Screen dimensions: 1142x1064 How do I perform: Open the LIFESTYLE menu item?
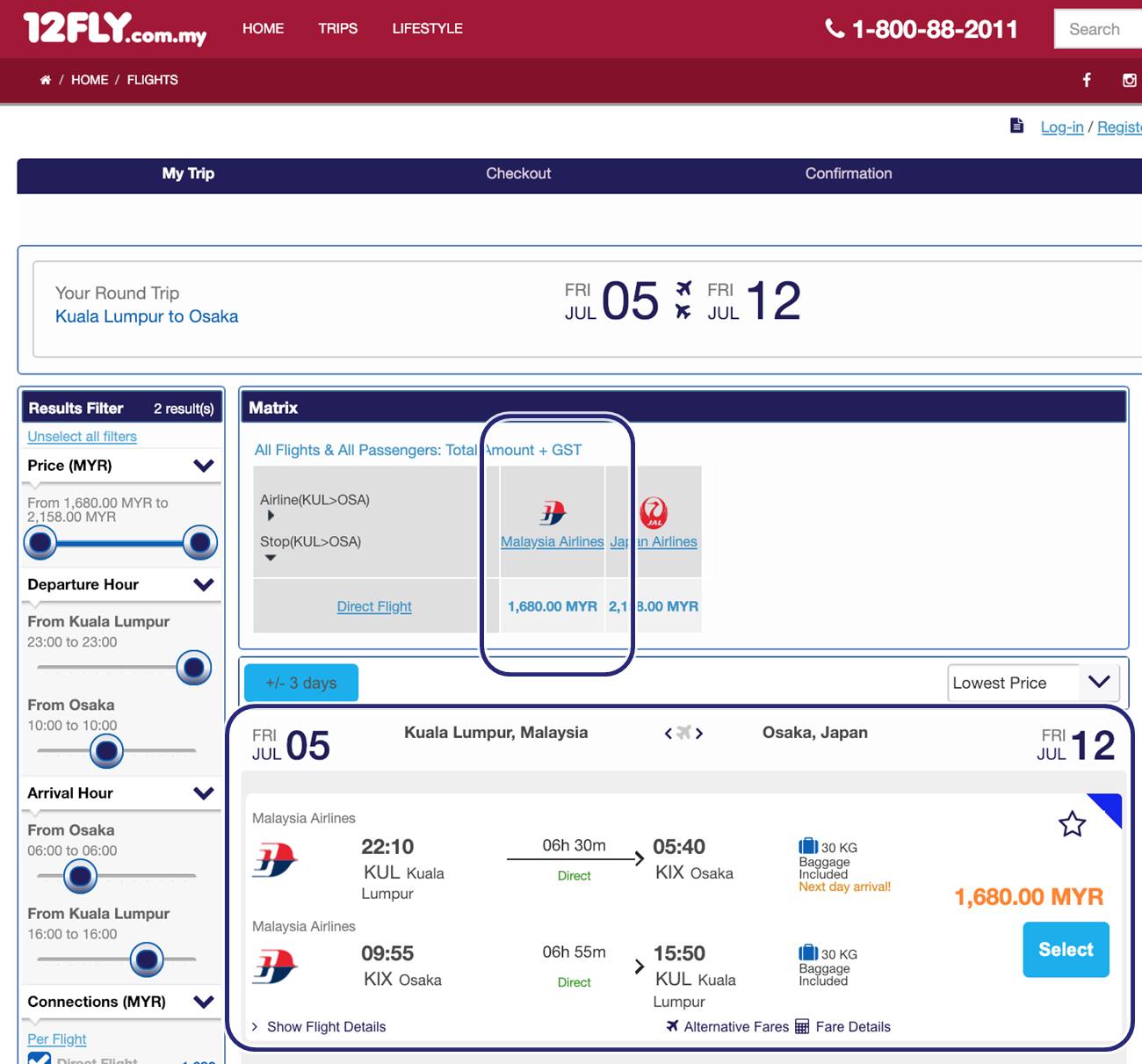point(427,29)
